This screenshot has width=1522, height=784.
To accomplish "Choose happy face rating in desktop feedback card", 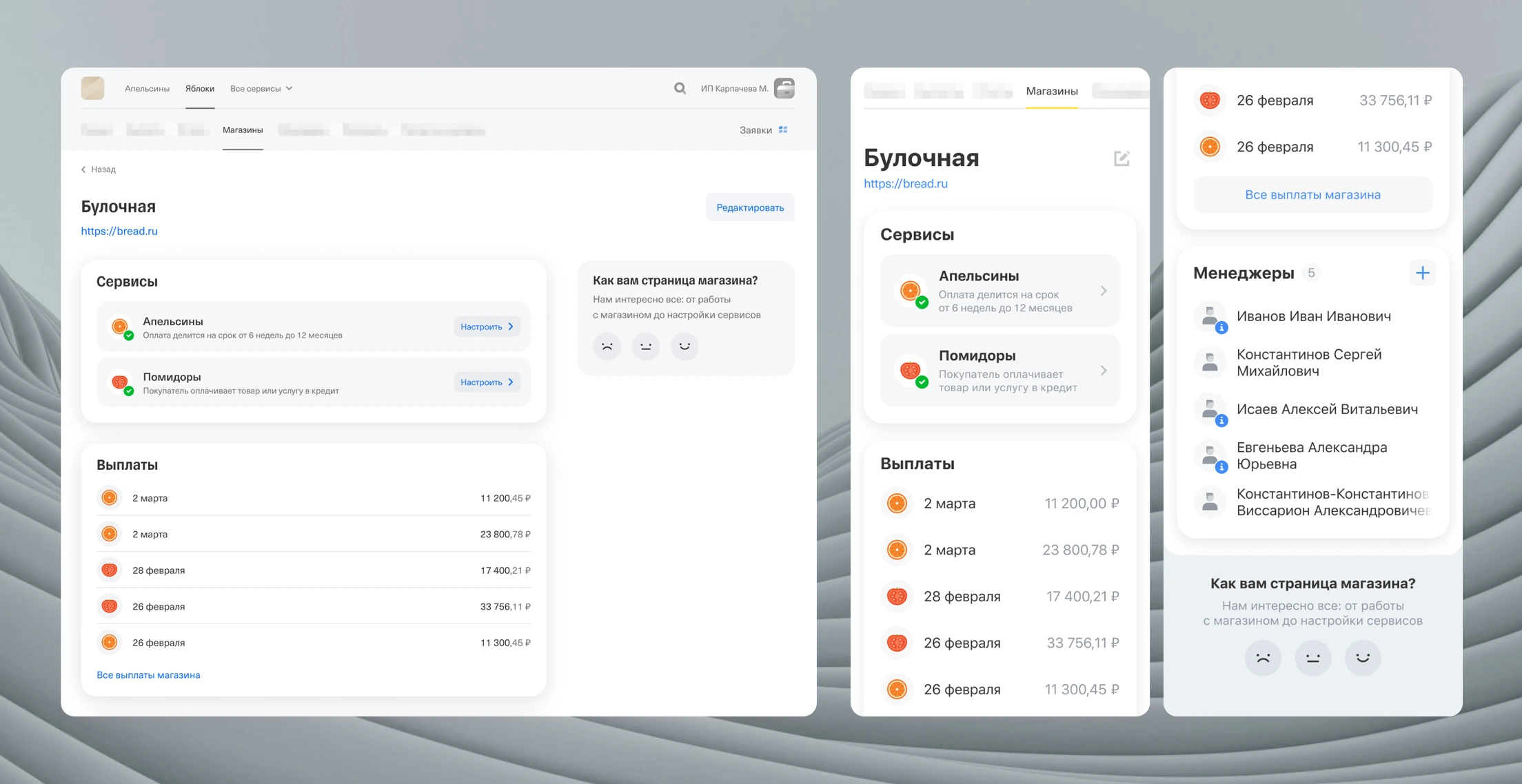I will 684,346.
